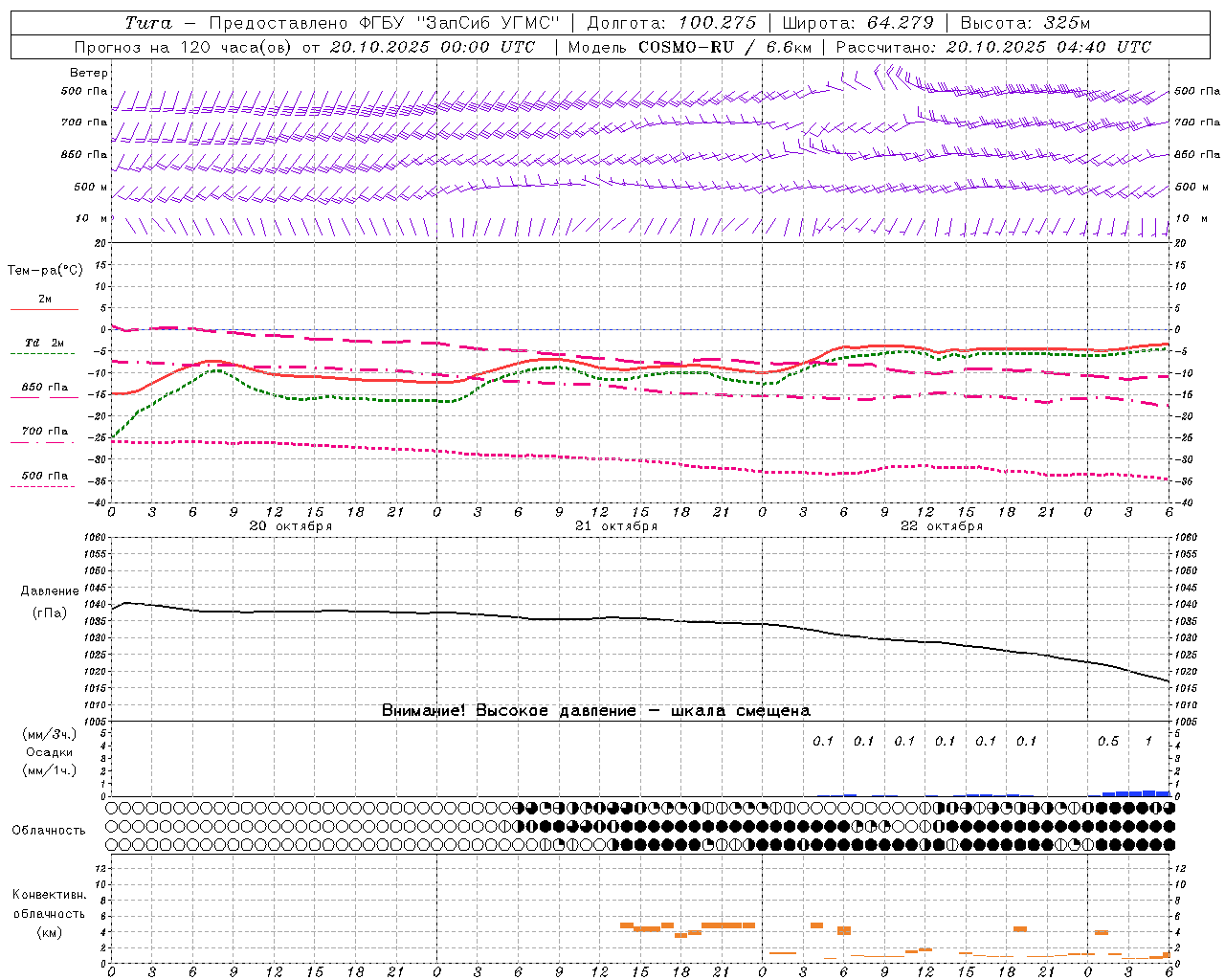This screenshot has width=1225, height=980.
Task: Click the left 850 гПа wind level label
Action: (x=83, y=154)
